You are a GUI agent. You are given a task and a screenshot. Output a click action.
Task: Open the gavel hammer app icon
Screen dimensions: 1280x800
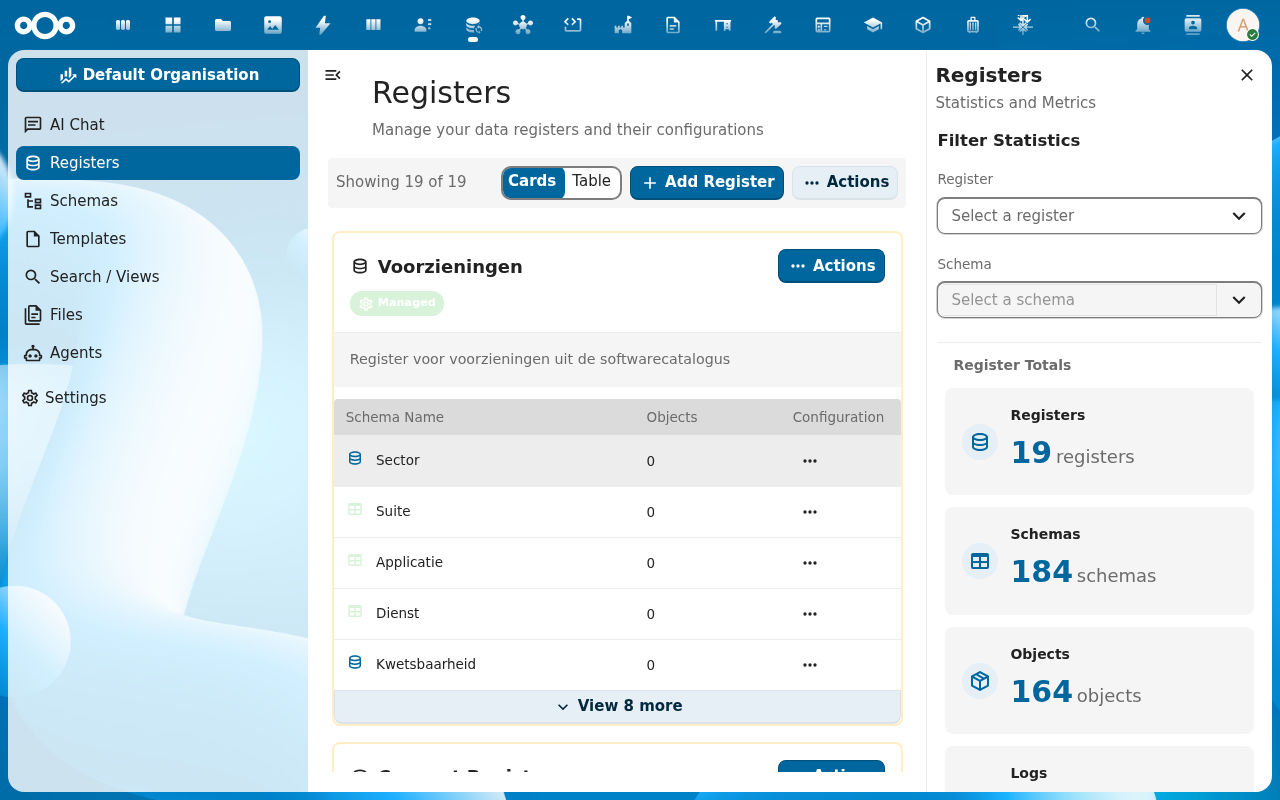(x=773, y=25)
